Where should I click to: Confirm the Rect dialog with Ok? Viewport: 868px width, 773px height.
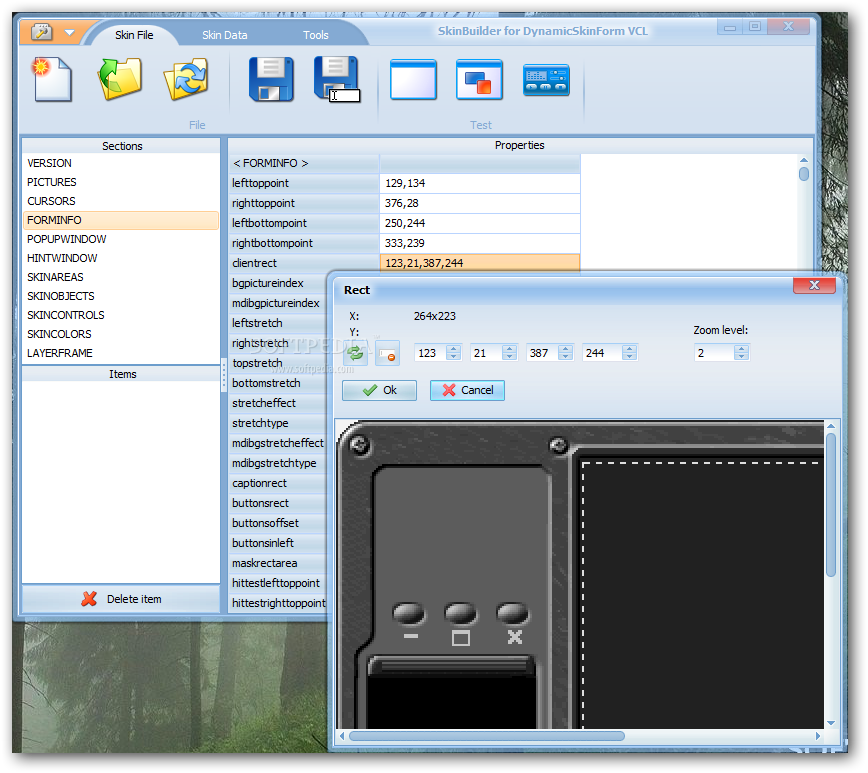point(379,390)
